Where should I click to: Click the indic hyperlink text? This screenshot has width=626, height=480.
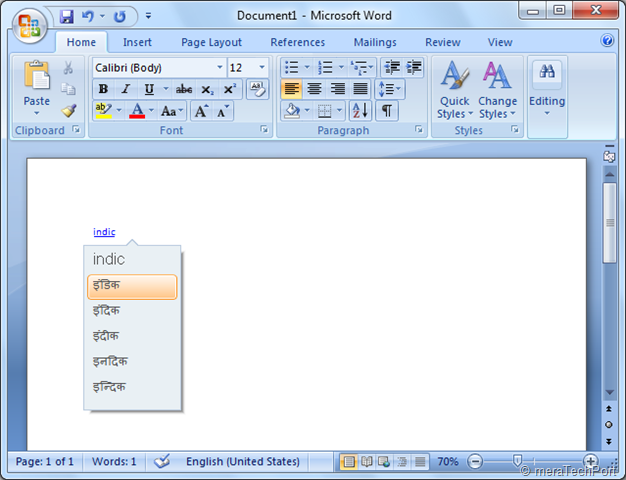click(104, 232)
